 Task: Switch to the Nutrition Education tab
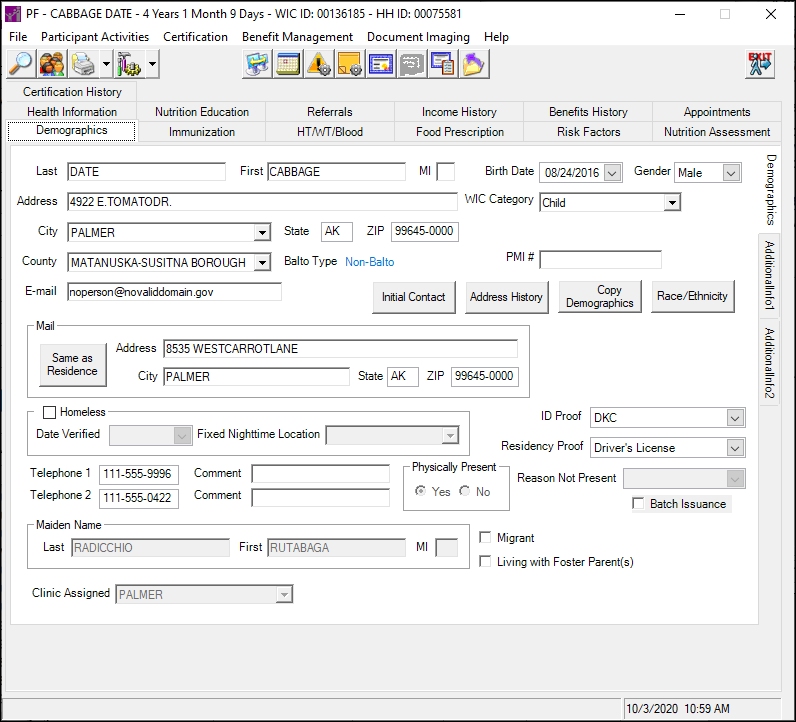[x=202, y=112]
